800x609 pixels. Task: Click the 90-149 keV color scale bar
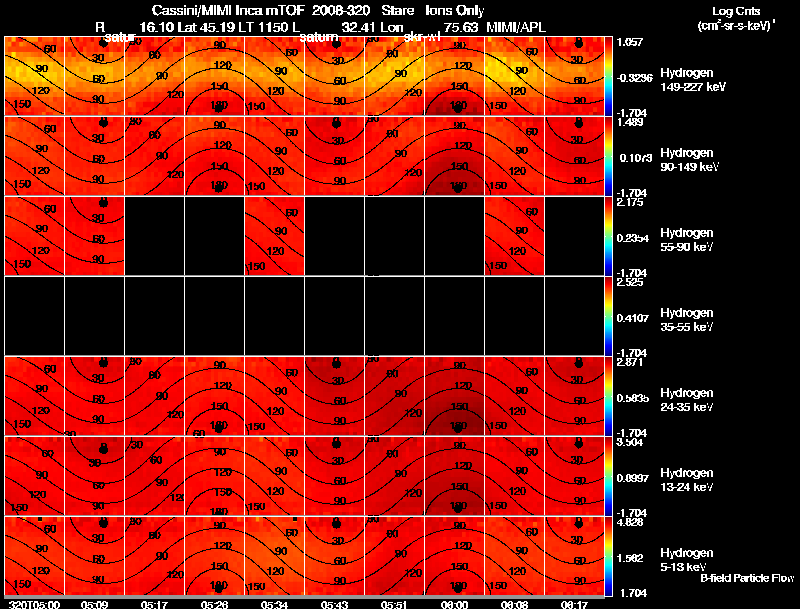point(608,156)
